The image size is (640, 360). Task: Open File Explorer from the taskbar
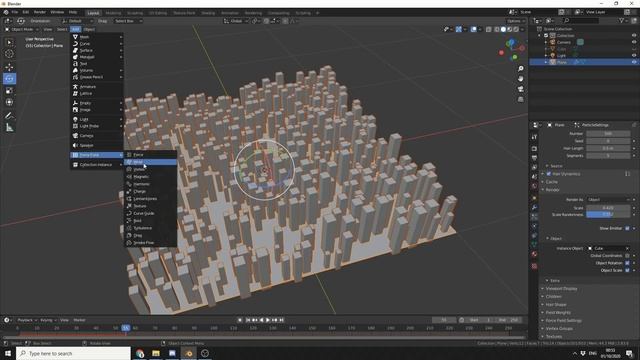tap(156, 353)
